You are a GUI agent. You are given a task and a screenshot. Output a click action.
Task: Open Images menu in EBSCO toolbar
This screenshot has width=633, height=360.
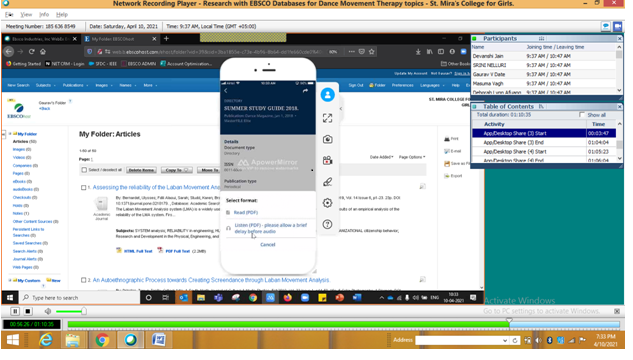(103, 86)
